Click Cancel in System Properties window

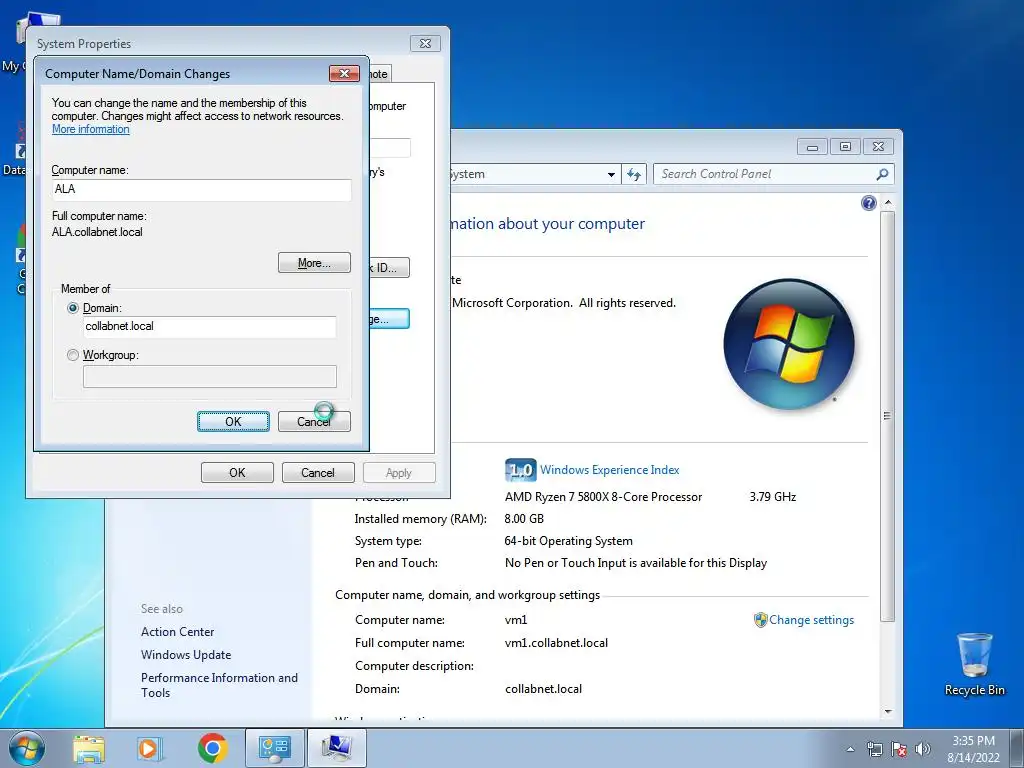coord(318,472)
